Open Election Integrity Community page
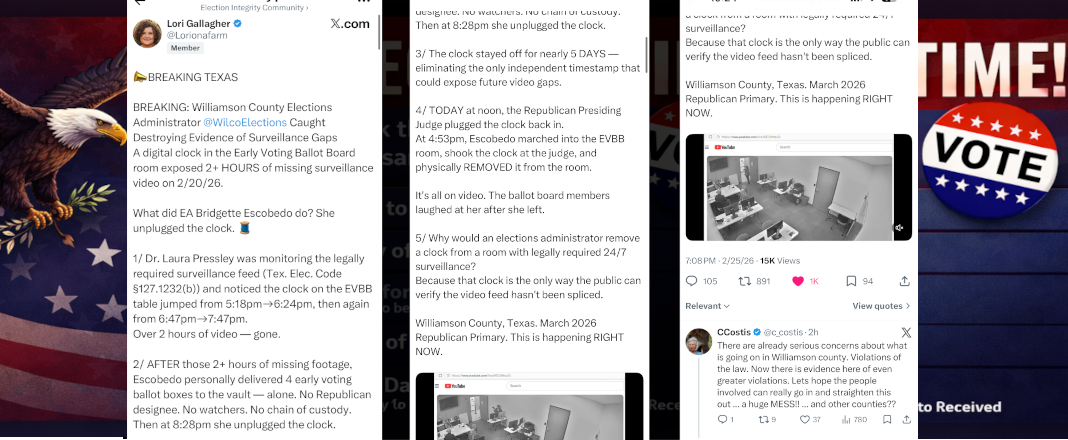This screenshot has width=1068, height=440. [x=254, y=7]
